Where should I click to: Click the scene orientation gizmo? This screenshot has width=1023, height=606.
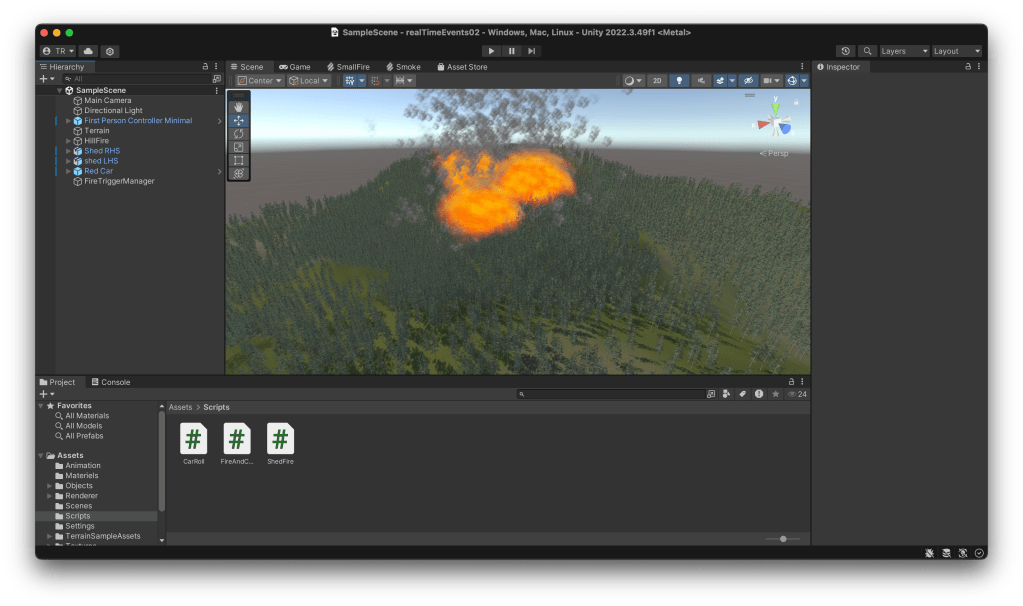tap(774, 124)
